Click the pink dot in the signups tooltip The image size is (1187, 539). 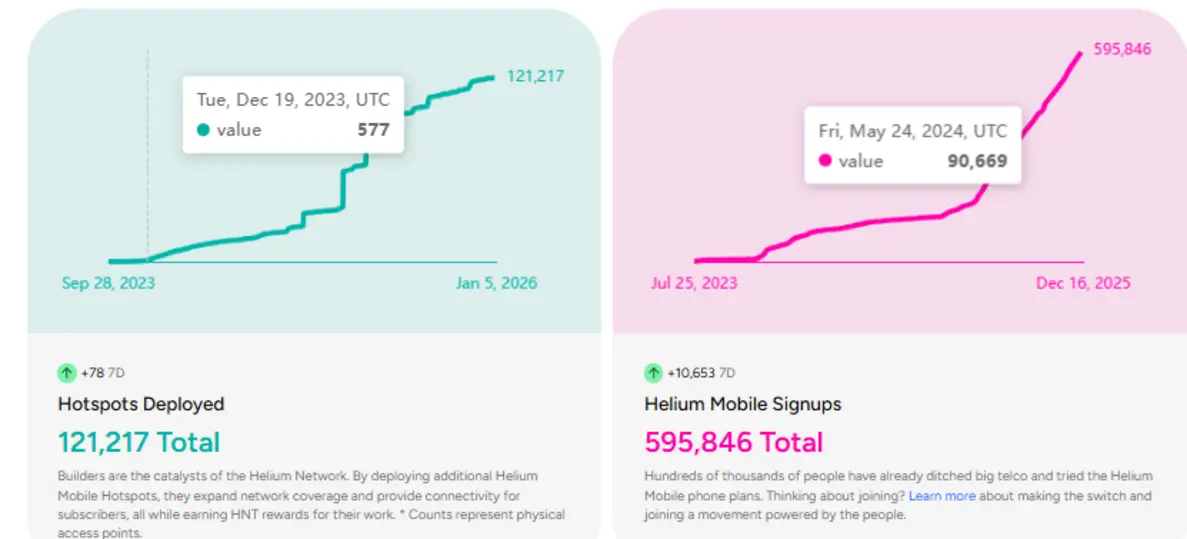tap(825, 161)
